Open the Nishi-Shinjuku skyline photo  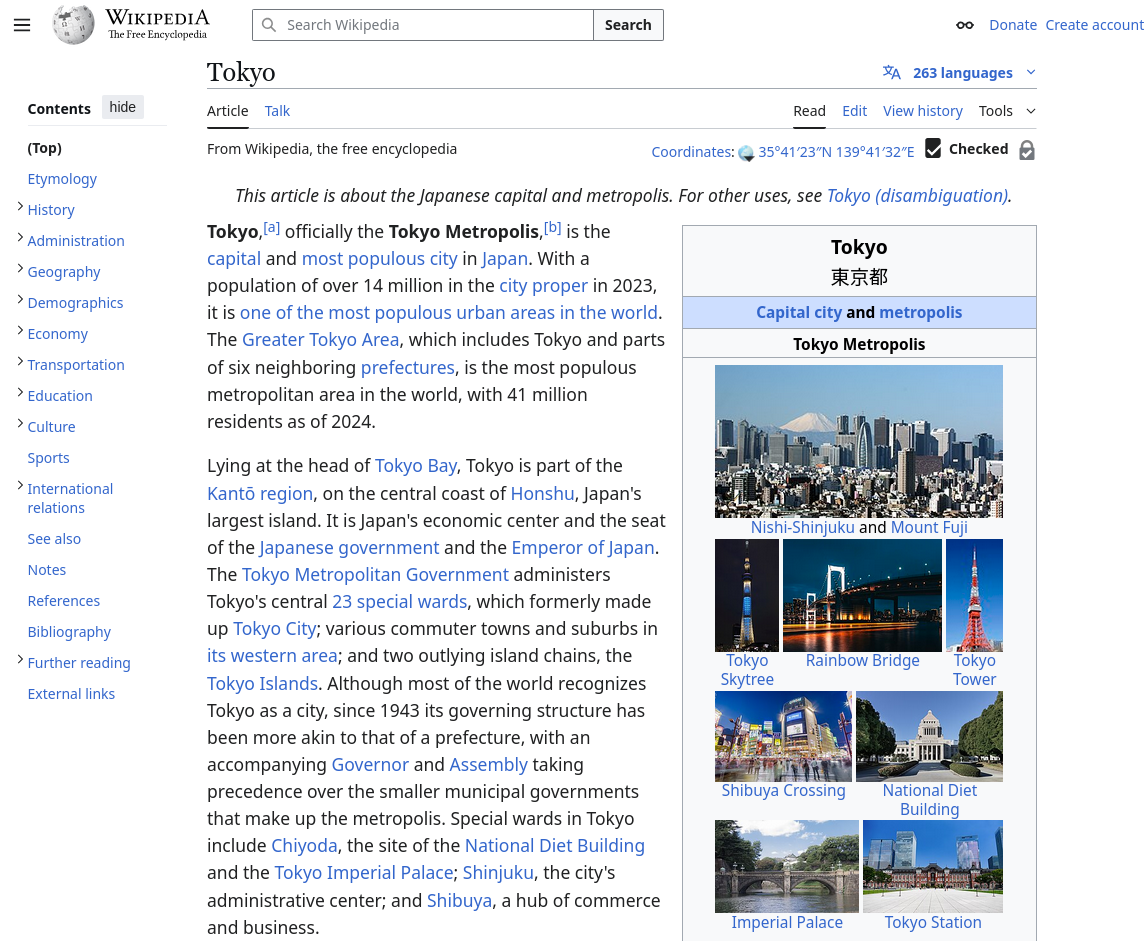pos(859,441)
